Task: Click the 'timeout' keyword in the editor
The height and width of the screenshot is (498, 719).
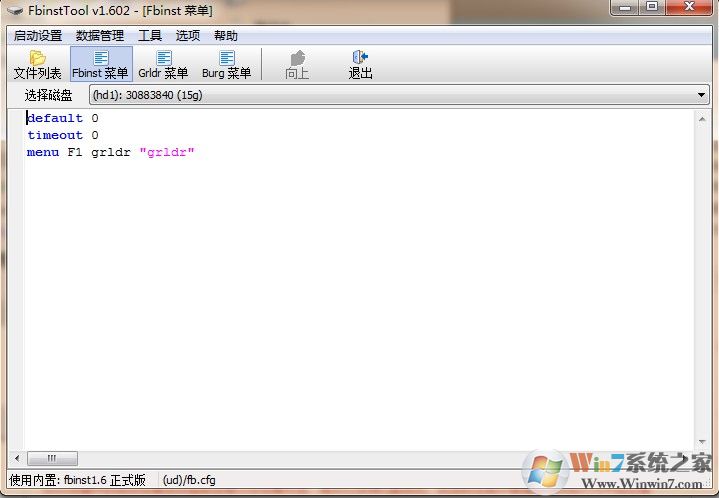Action: tap(55, 135)
